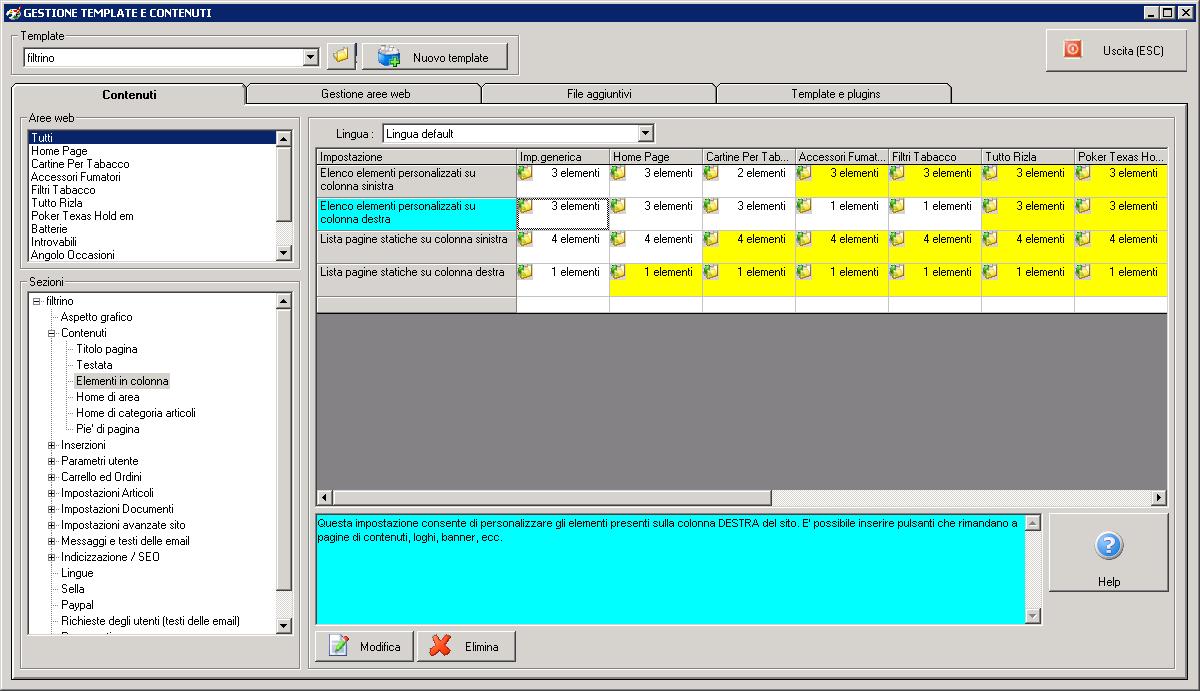Click icon in Cartine Per Tab cell, elementi destra row

click(x=711, y=206)
